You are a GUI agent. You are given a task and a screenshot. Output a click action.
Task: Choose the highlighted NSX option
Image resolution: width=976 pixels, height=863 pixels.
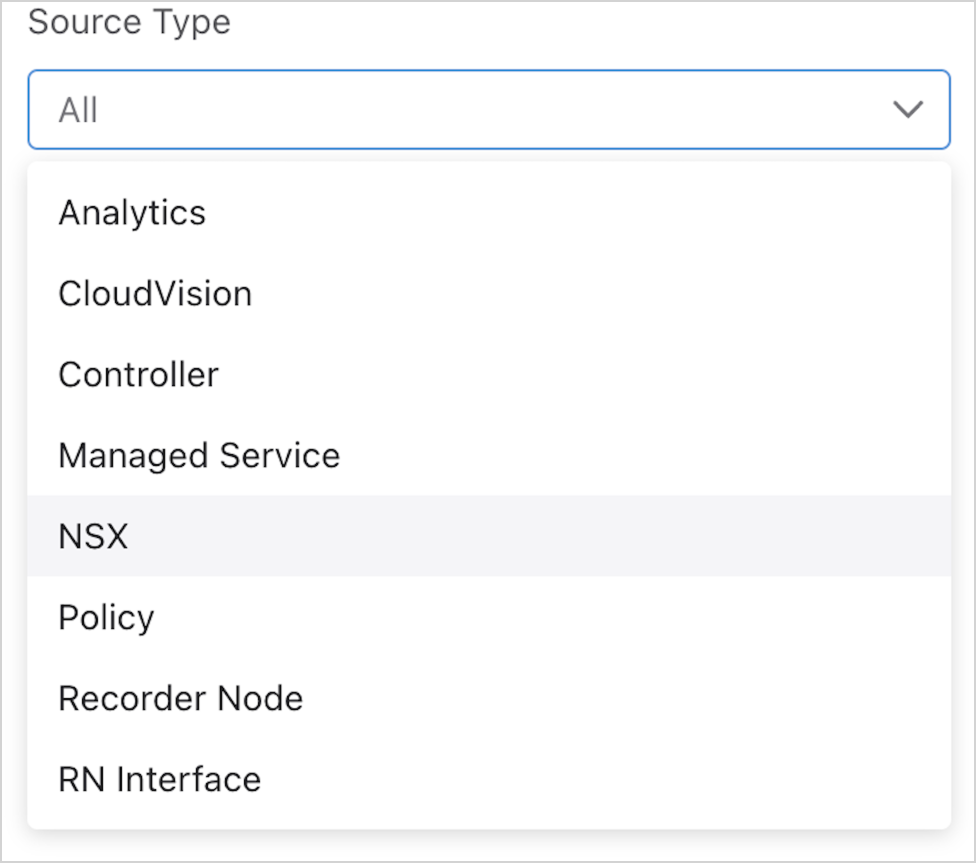(94, 537)
